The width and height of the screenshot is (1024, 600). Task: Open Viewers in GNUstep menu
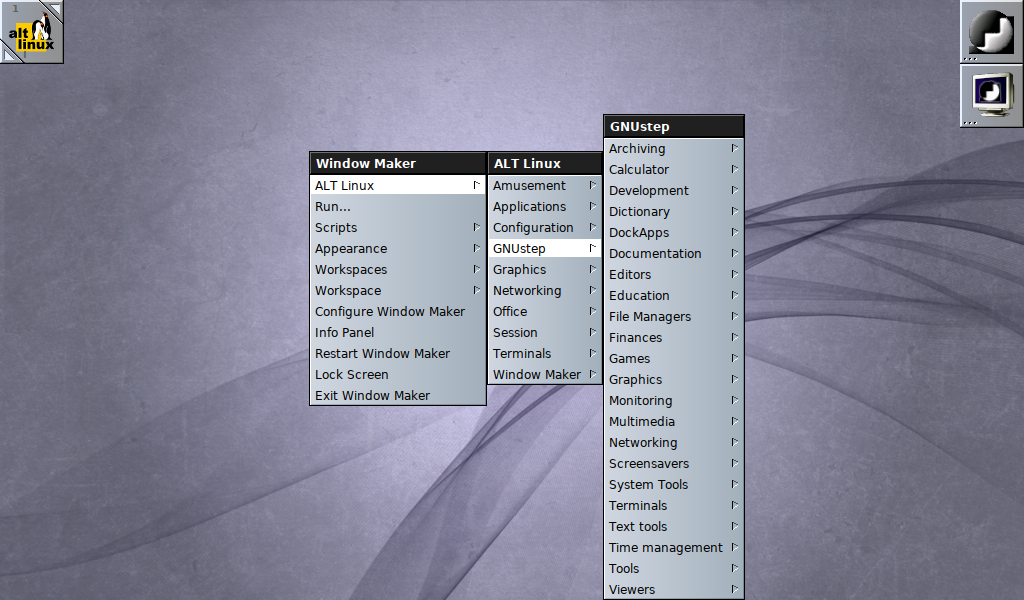674,589
